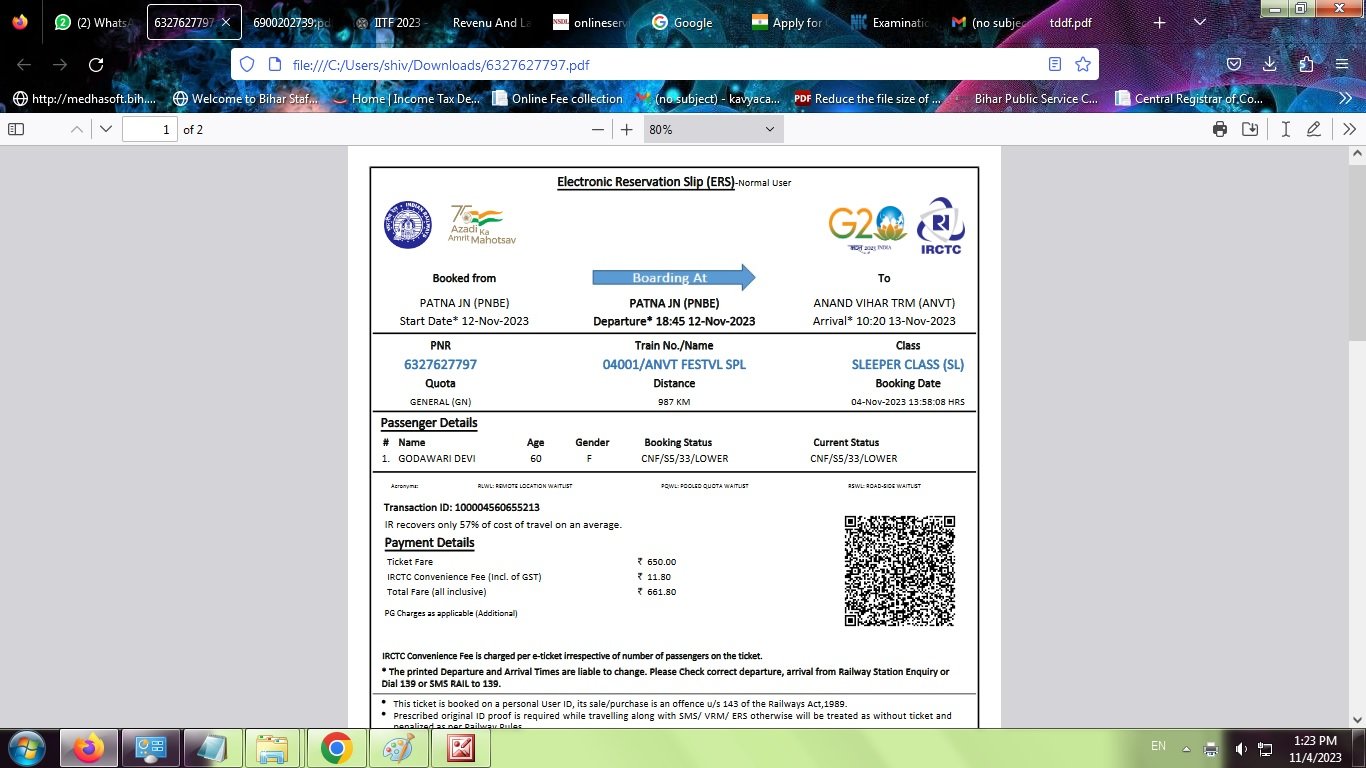Show more bookmarks toolbar items
The image size is (1366, 768).
(x=1345, y=98)
